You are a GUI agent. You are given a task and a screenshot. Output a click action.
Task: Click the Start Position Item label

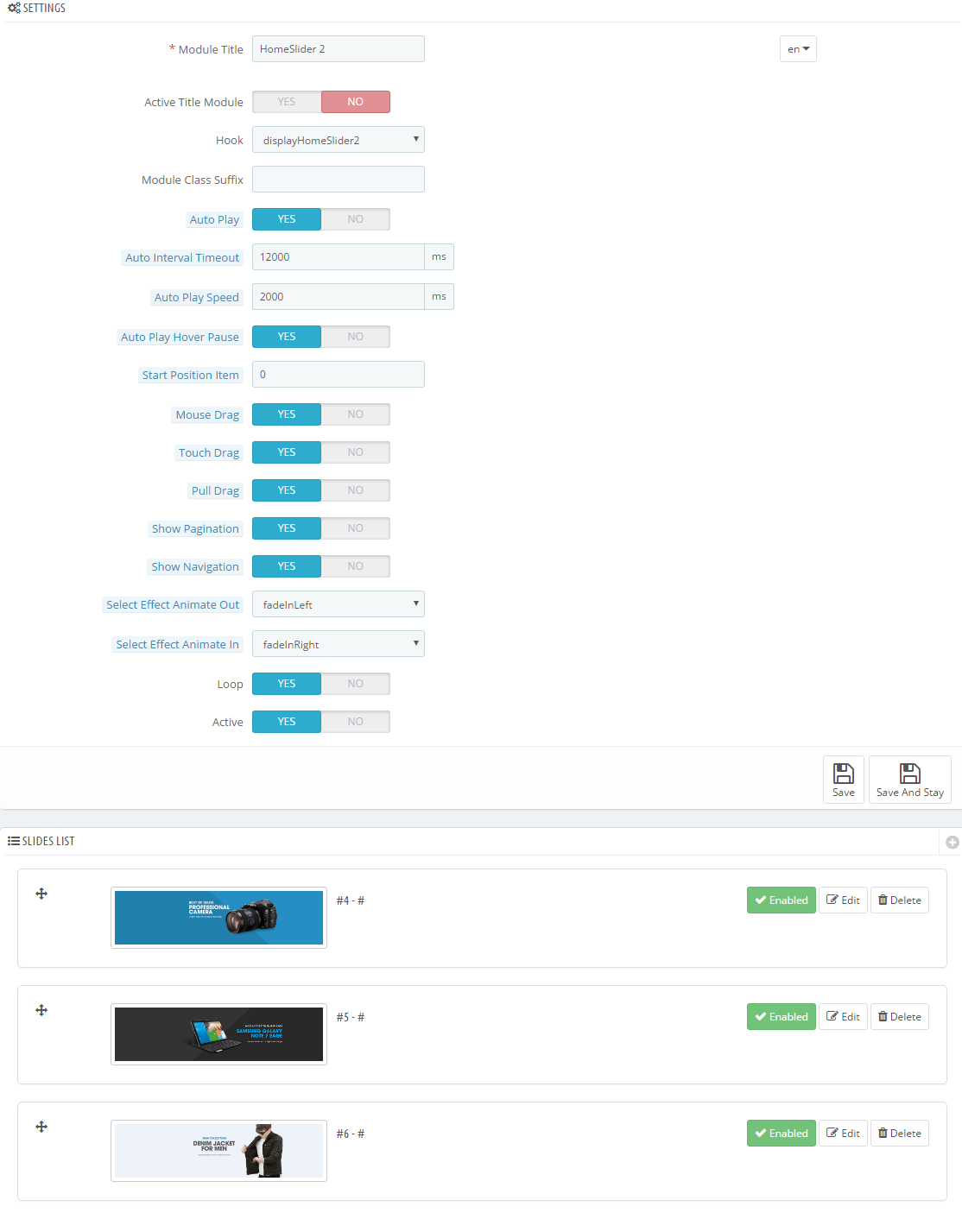pyautogui.click(x=191, y=375)
